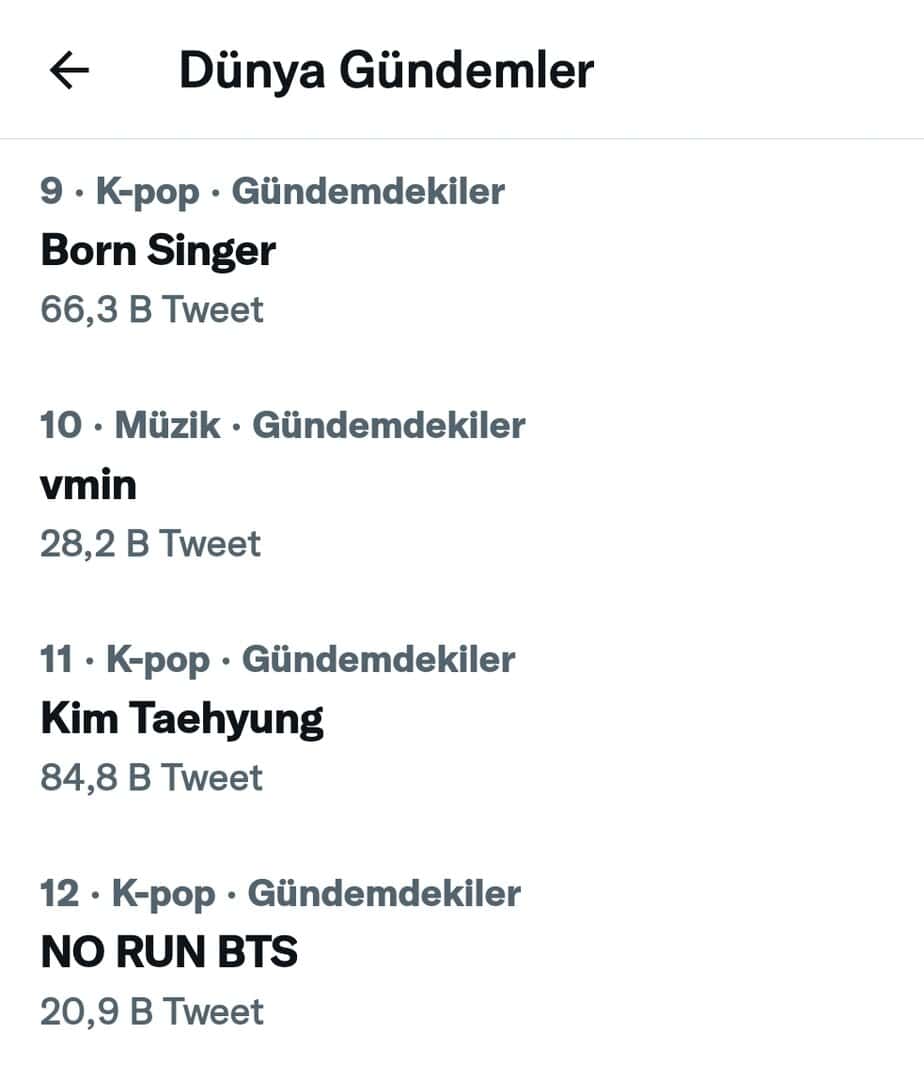This screenshot has width=924, height=1065.
Task: Tap Gündemdekiler label above NO RUN BTS
Action: pyautogui.click(x=384, y=893)
